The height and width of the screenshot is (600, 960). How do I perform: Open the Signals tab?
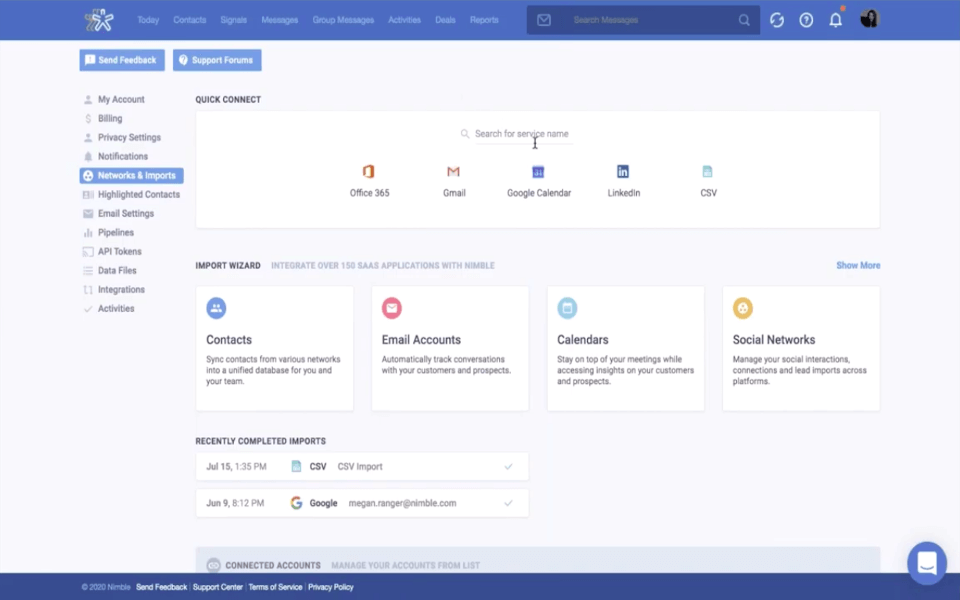point(234,20)
